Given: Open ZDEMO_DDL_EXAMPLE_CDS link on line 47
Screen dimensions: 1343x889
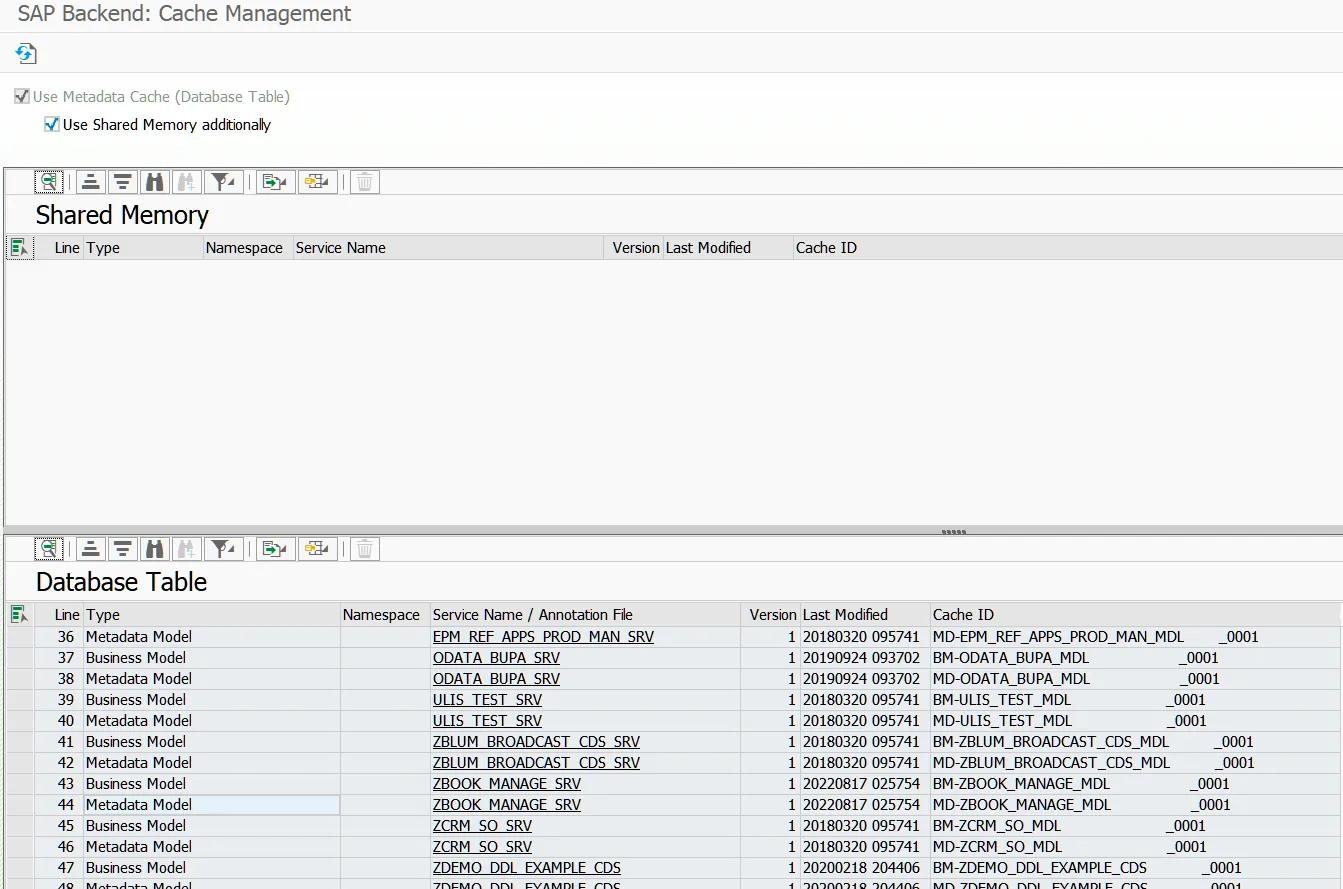Looking at the screenshot, I should [526, 868].
